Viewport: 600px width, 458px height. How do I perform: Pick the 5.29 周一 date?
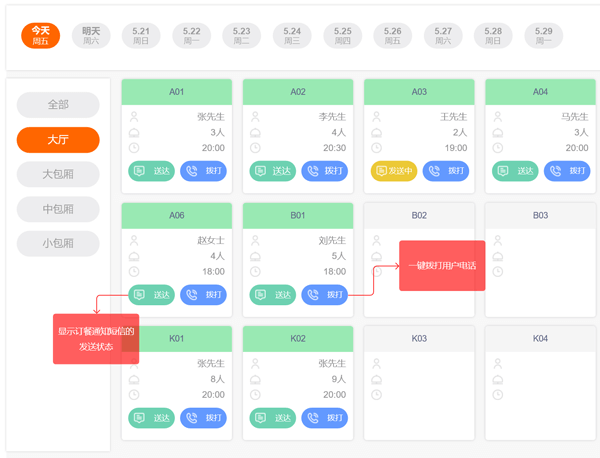click(543, 36)
